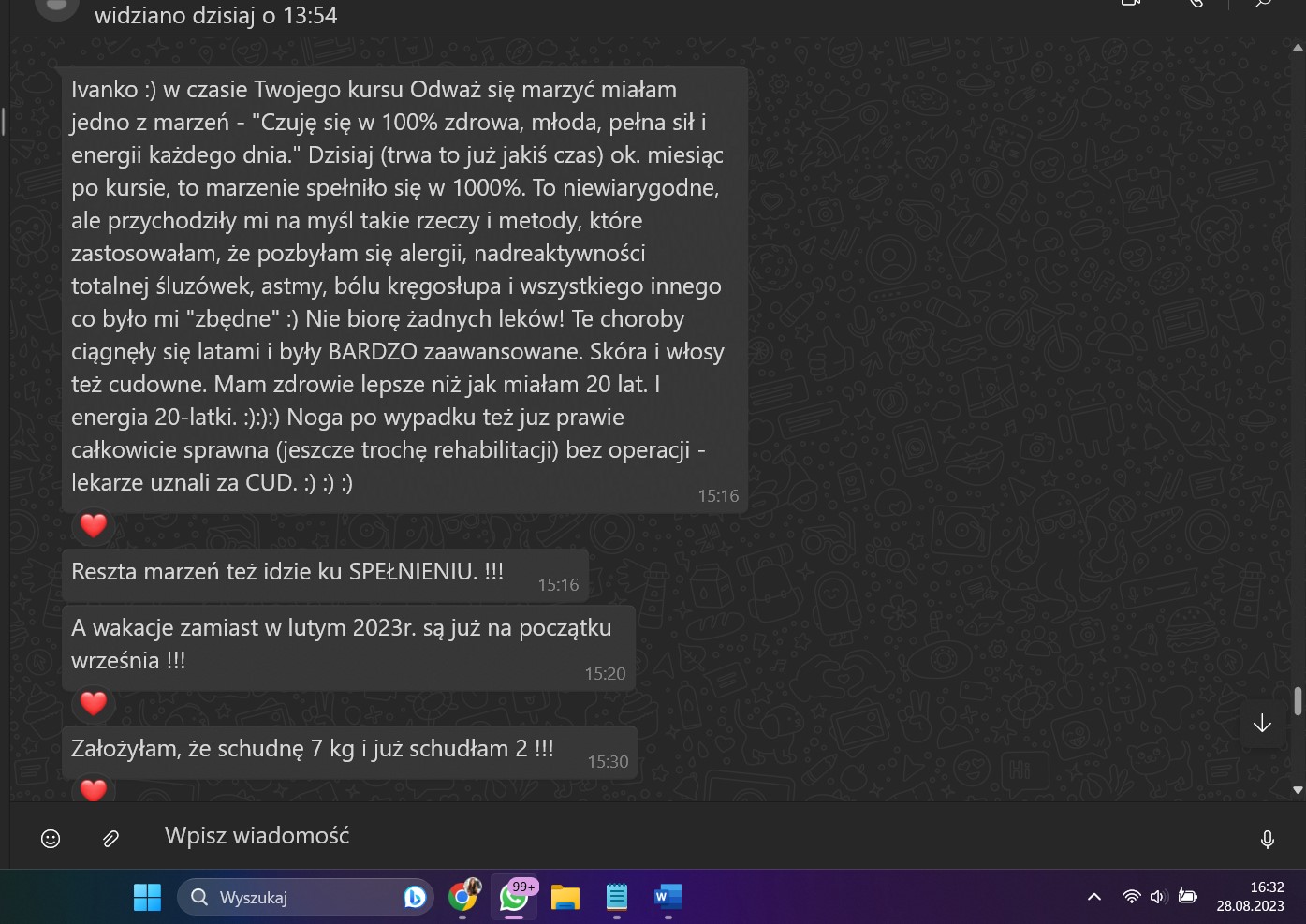Jump to latest messages with down arrow

tap(1262, 723)
